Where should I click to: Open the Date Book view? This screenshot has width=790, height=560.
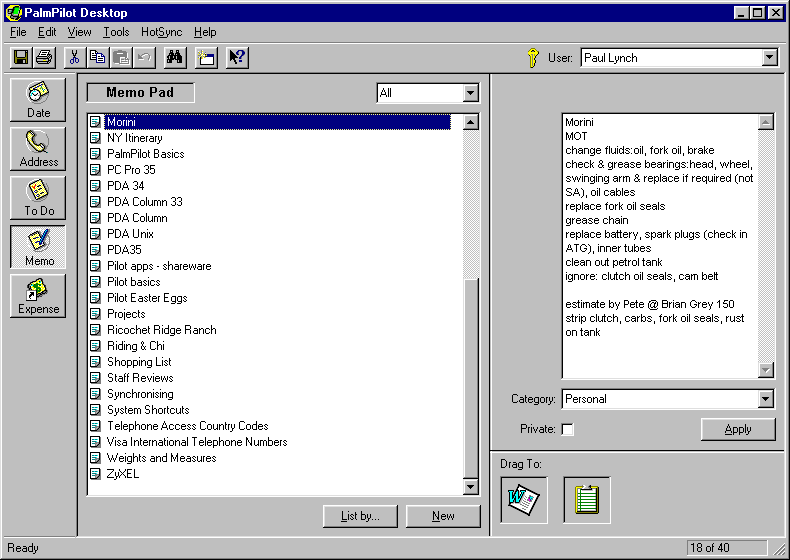point(38,100)
